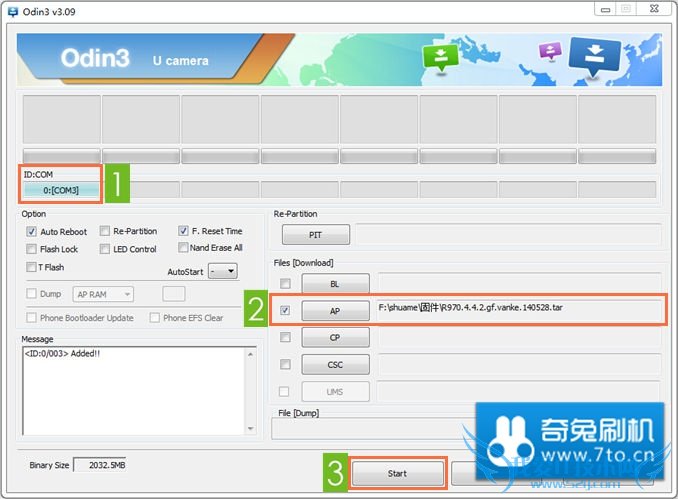Click the BL file button
This screenshot has width=678, height=499.
(x=336, y=284)
